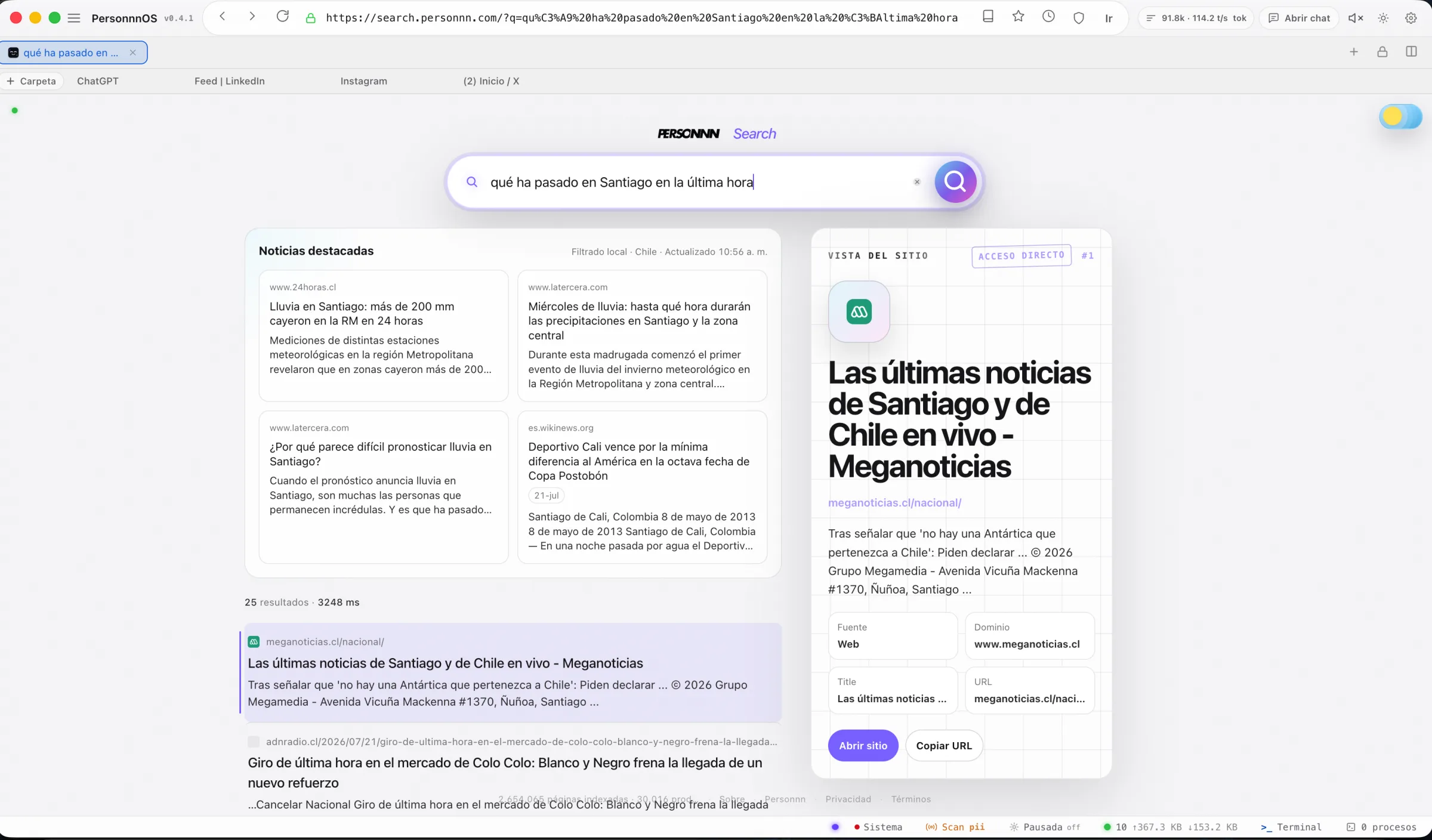
Task: Open the shield privacy icon
Action: coord(1079,18)
